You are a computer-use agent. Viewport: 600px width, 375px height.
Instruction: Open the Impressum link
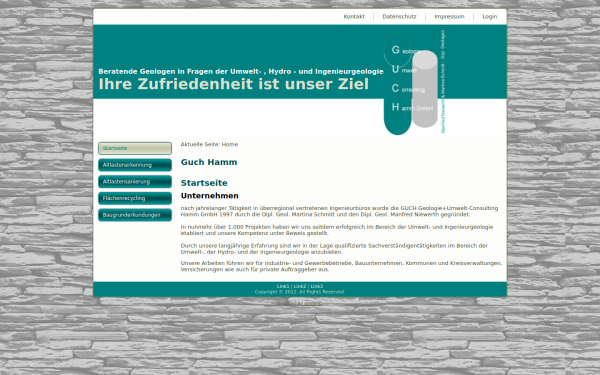[x=449, y=16]
